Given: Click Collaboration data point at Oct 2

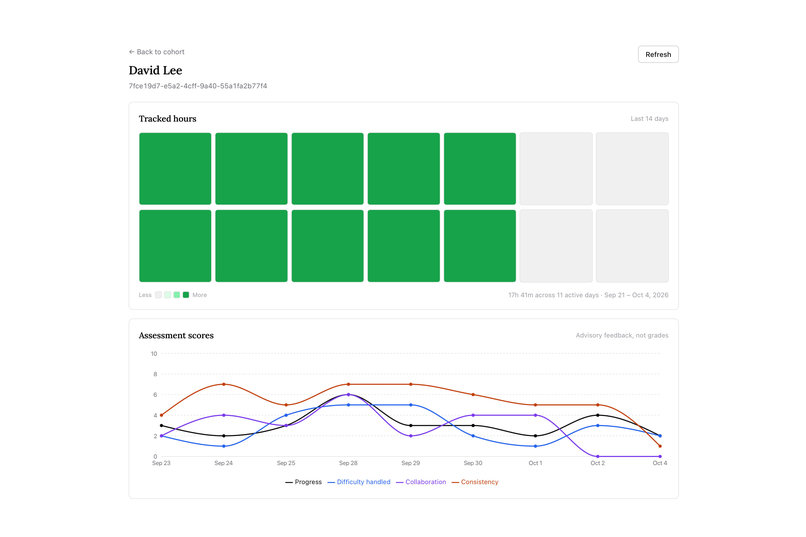Looking at the screenshot, I should pos(597,456).
